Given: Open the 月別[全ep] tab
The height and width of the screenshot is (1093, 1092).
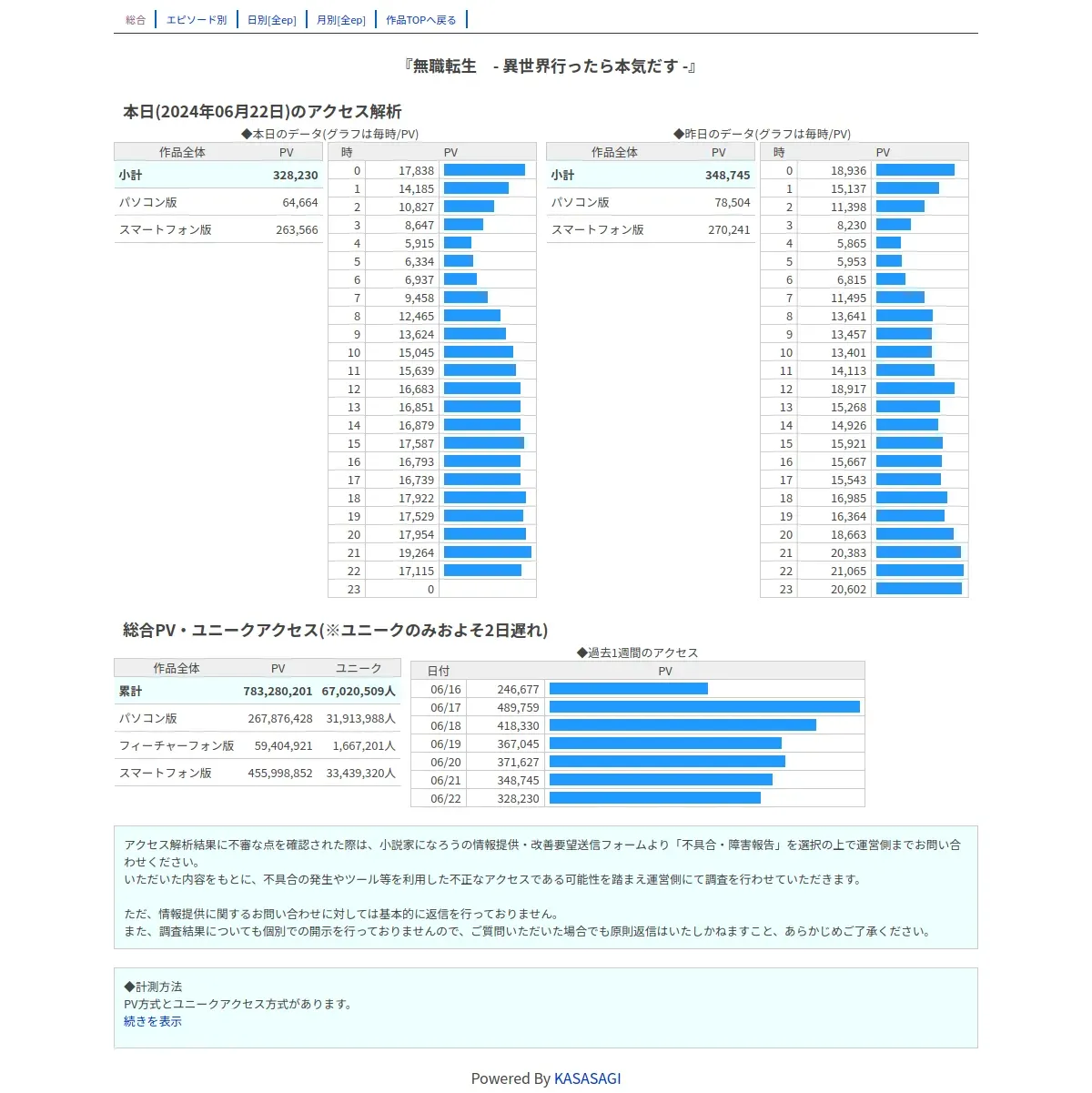Looking at the screenshot, I should [341, 20].
